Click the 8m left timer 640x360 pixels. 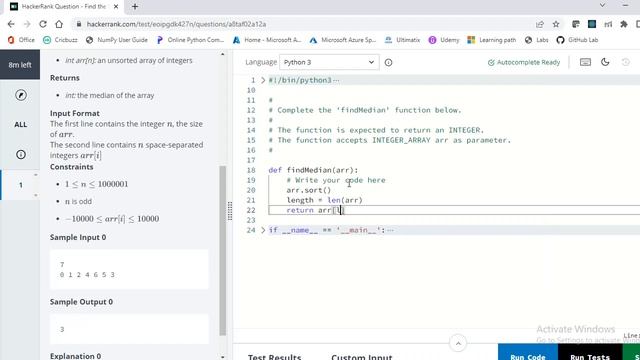pyautogui.click(x=20, y=64)
